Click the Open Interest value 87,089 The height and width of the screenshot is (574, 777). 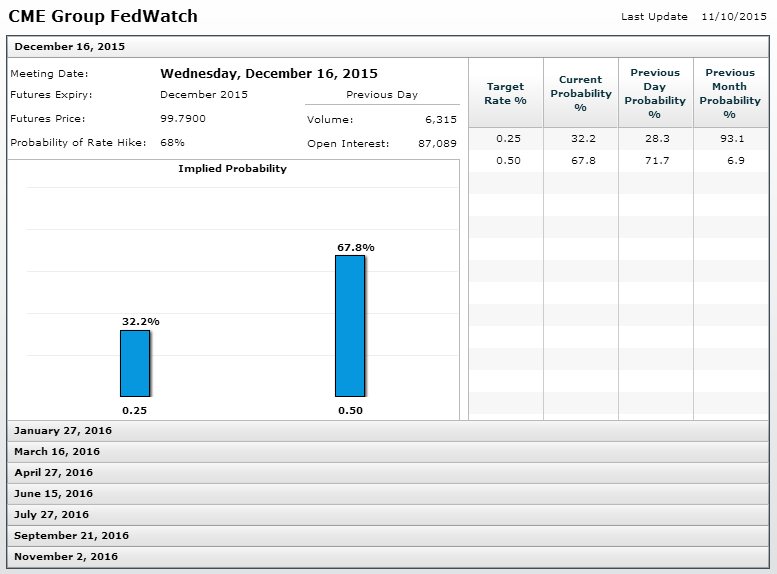tap(437, 144)
